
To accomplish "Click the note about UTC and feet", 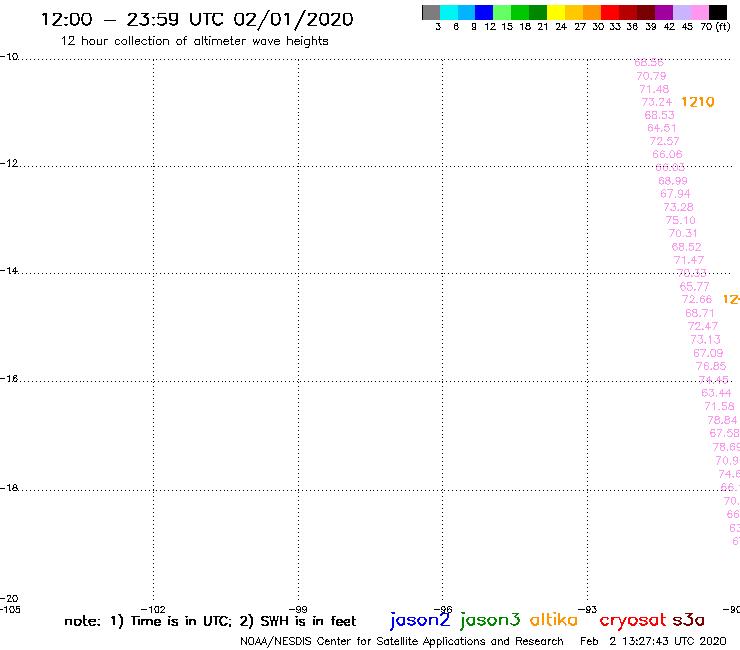I will click(210, 621).
